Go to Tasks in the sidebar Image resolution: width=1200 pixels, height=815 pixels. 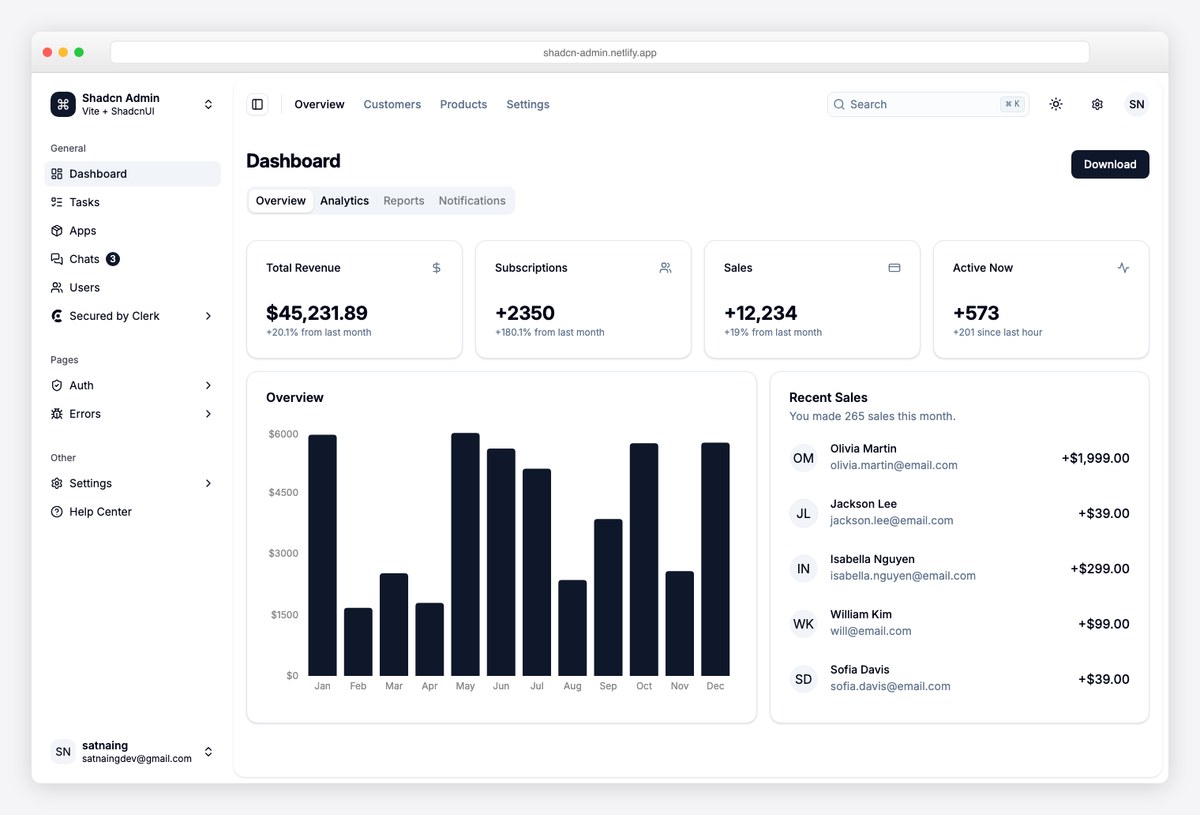pos(132,202)
